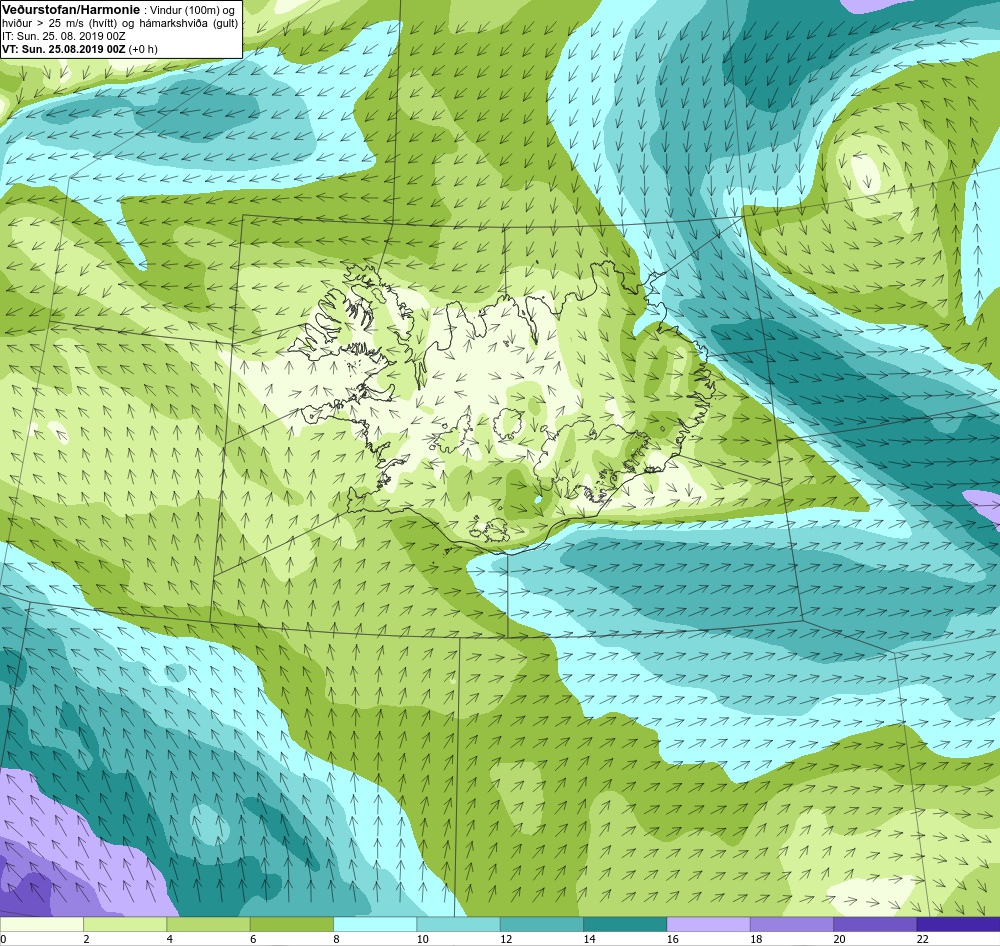Click the pale yellow 0–2 m/s legend swatch
This screenshot has height=946, width=1000.
pos(41,924)
